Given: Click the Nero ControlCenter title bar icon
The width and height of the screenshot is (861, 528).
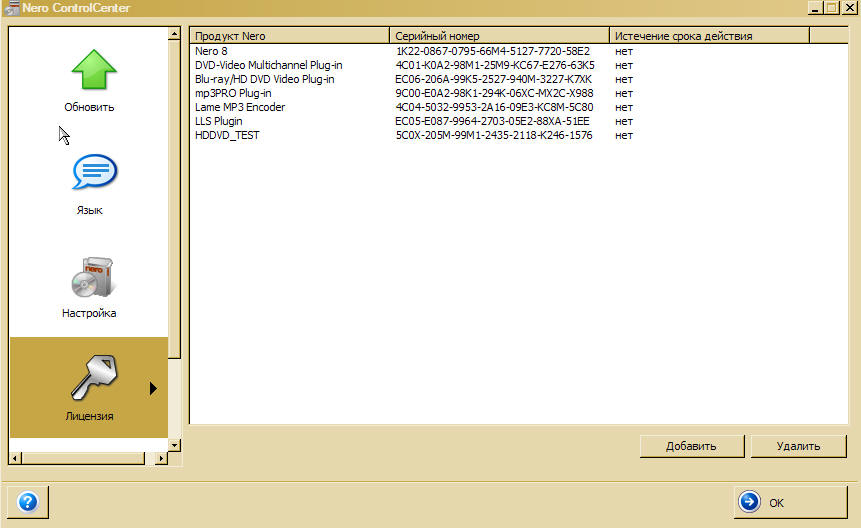Looking at the screenshot, I should coord(11,8).
